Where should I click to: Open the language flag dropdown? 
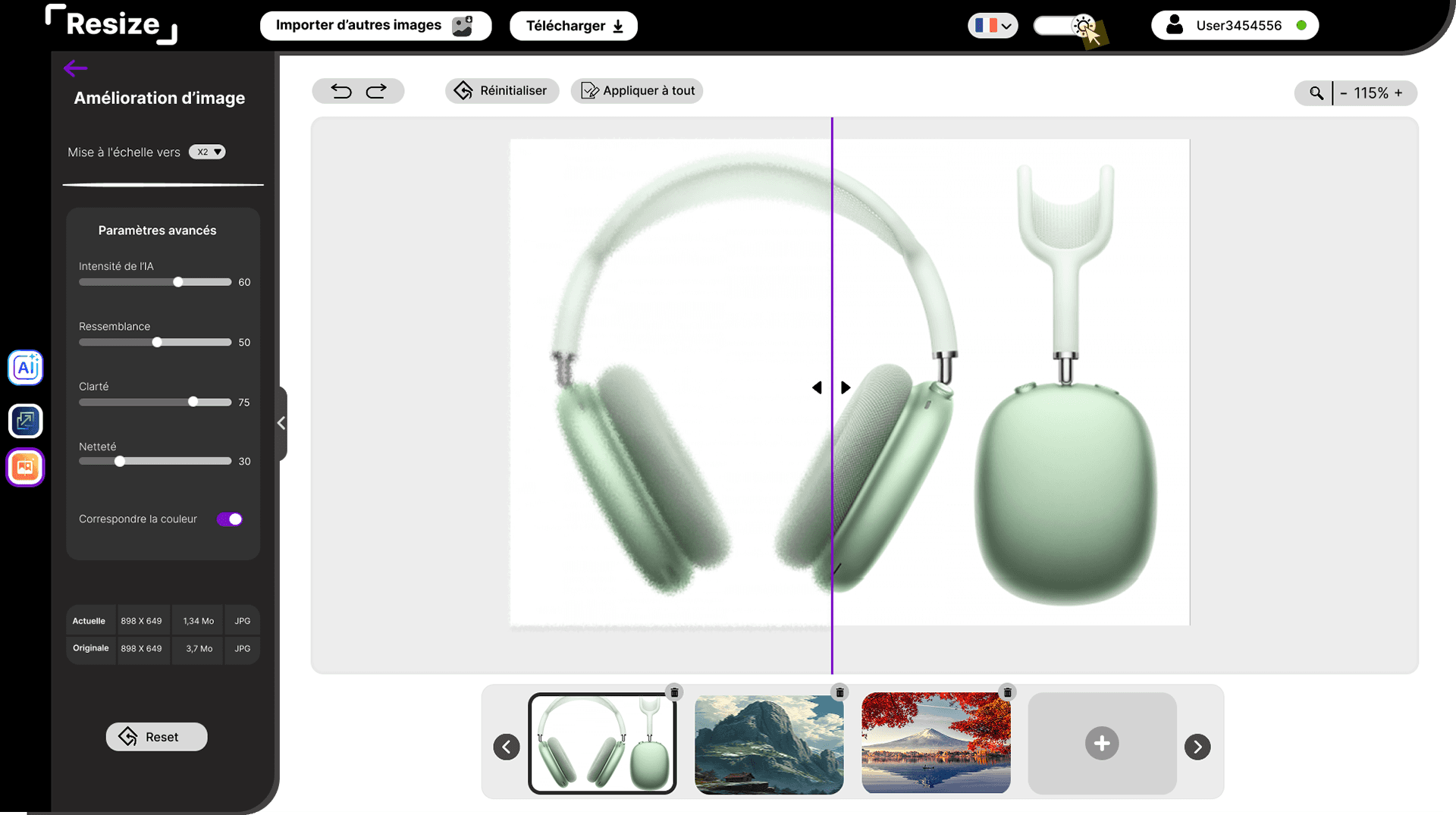point(993,26)
